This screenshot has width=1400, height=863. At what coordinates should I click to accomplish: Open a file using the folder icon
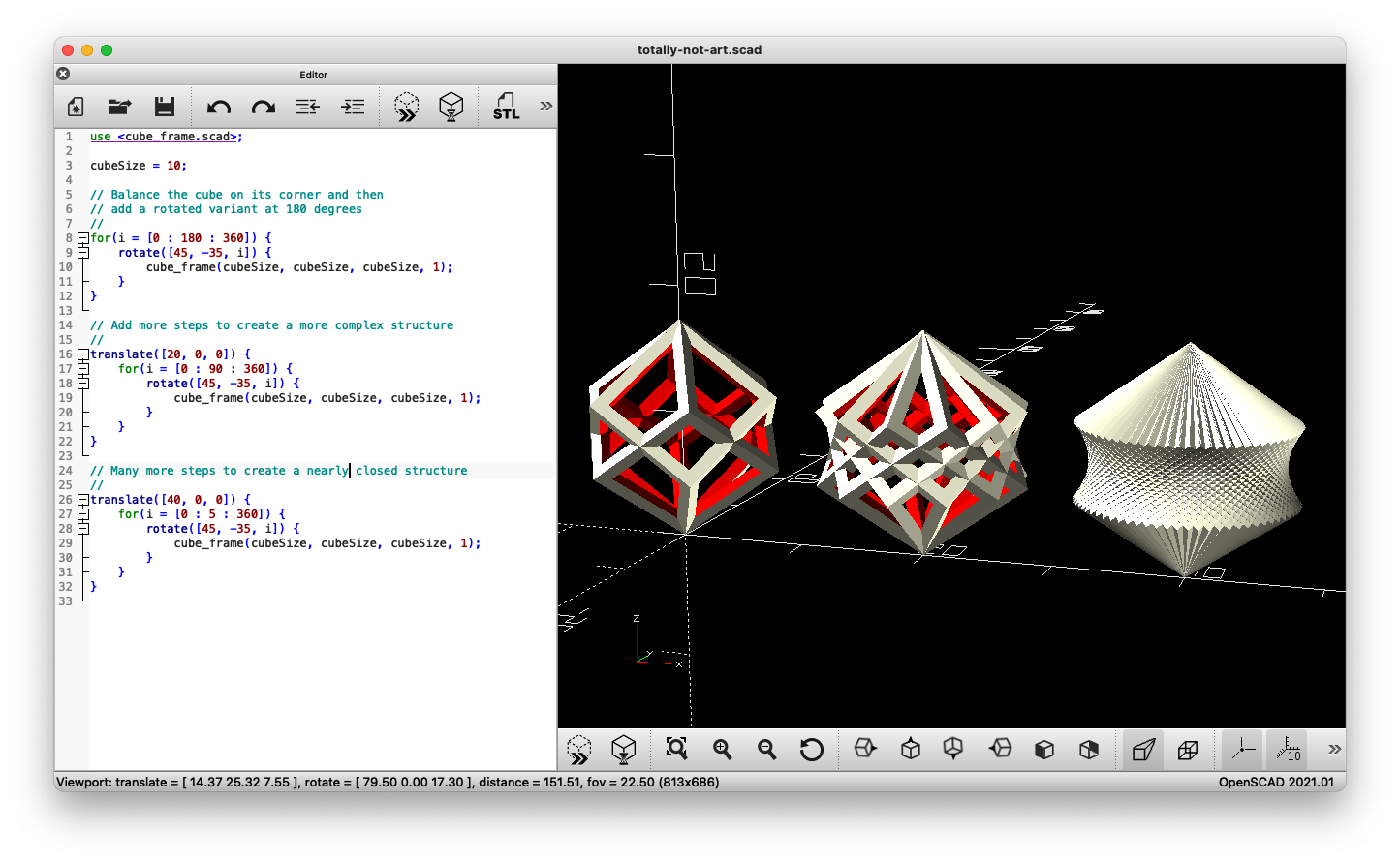(119, 107)
